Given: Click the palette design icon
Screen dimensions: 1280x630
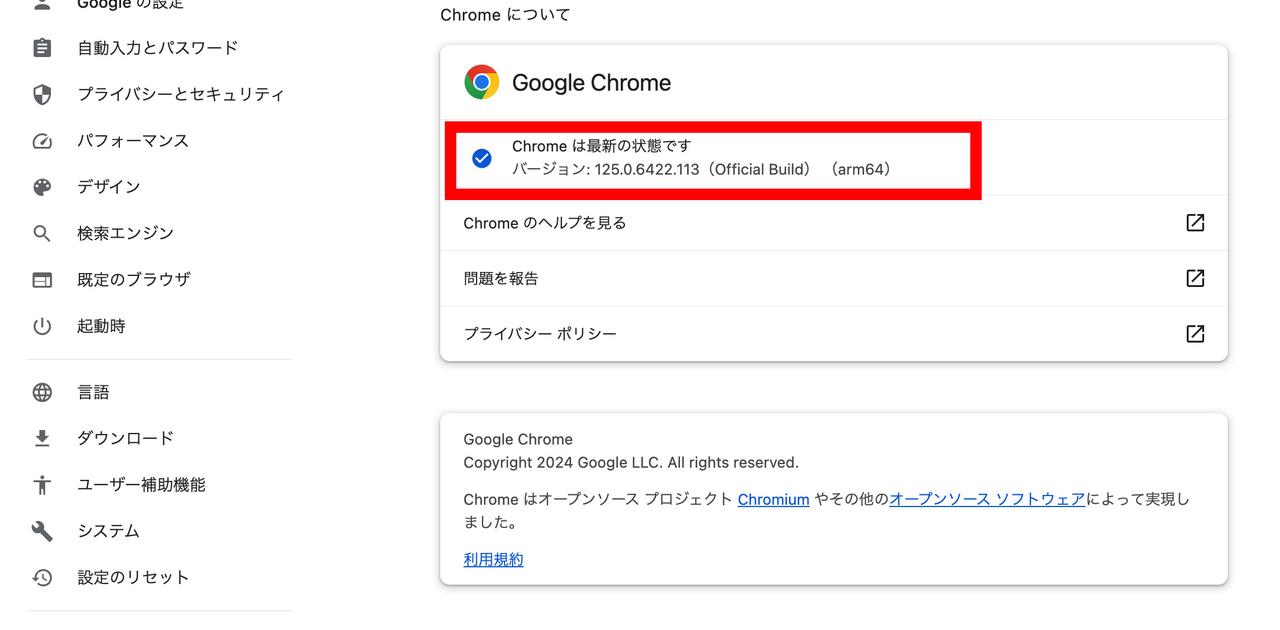Looking at the screenshot, I should pyautogui.click(x=42, y=187).
